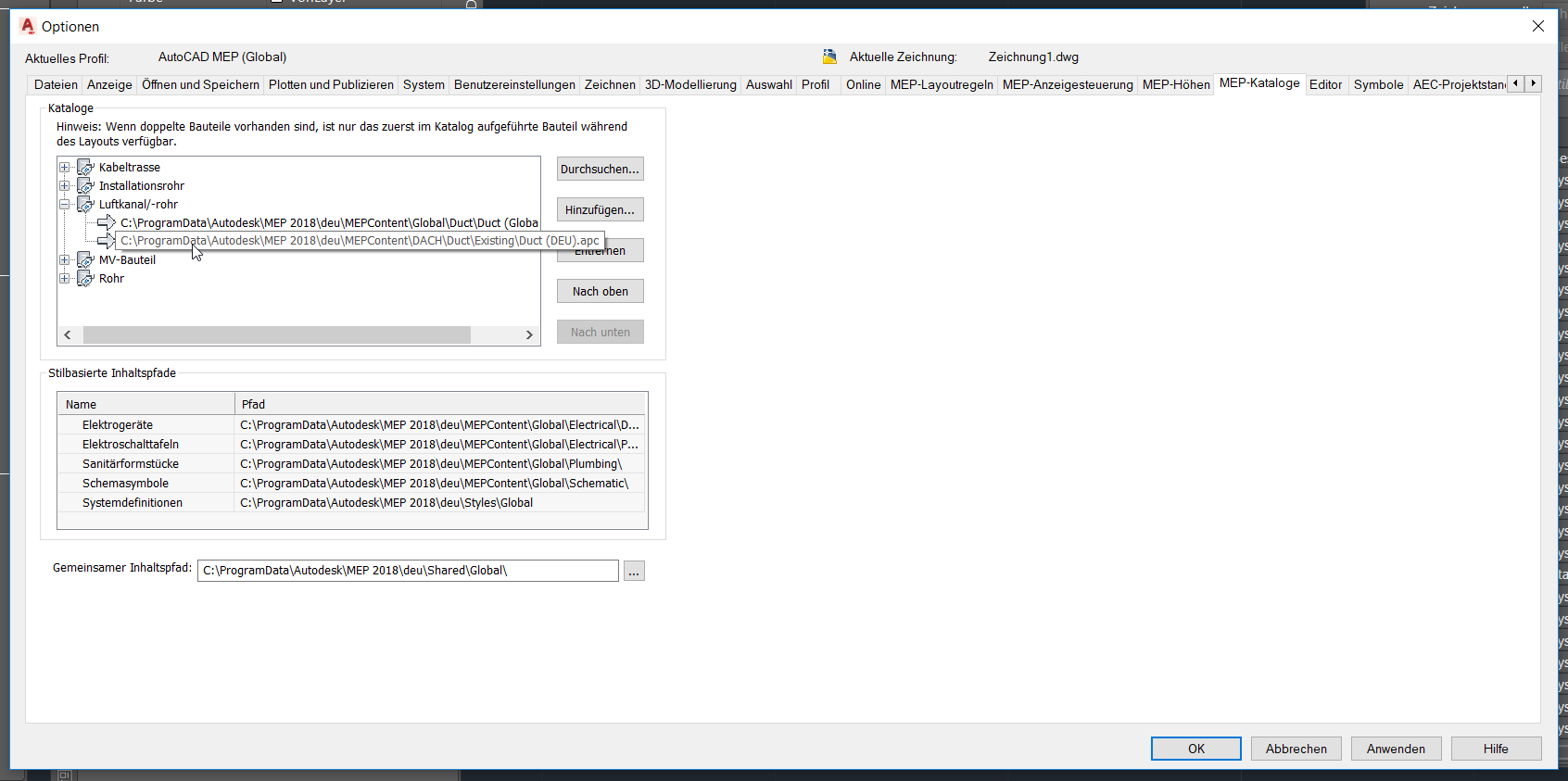Open the MEP-Layoutregeln tab

pos(942,84)
